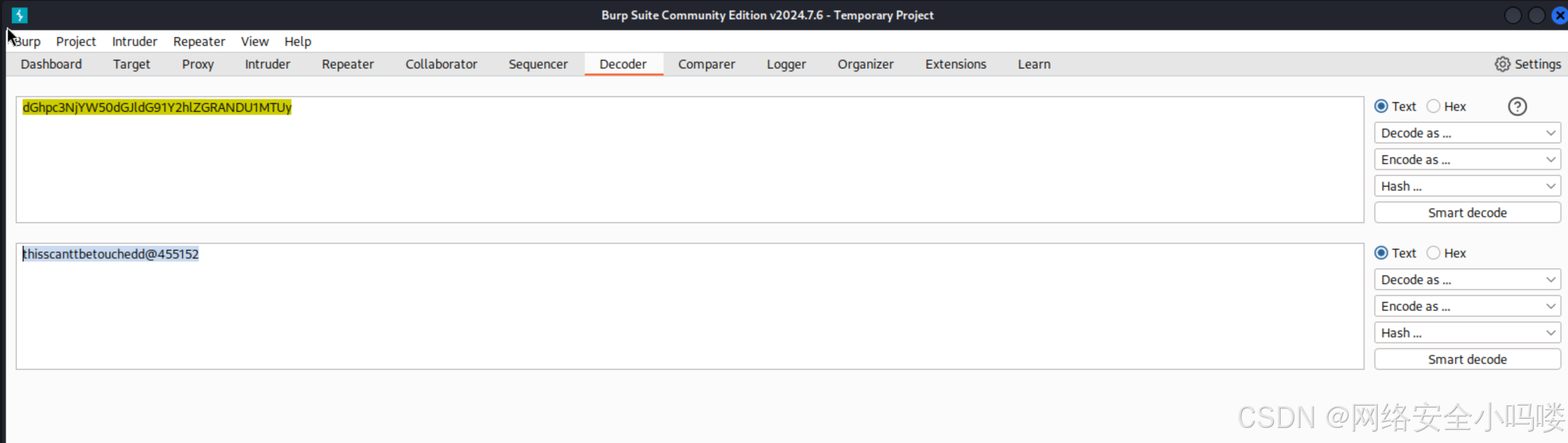
Task: Click decoded text 'thisscanttbetouchedd@455152'
Action: [110, 254]
